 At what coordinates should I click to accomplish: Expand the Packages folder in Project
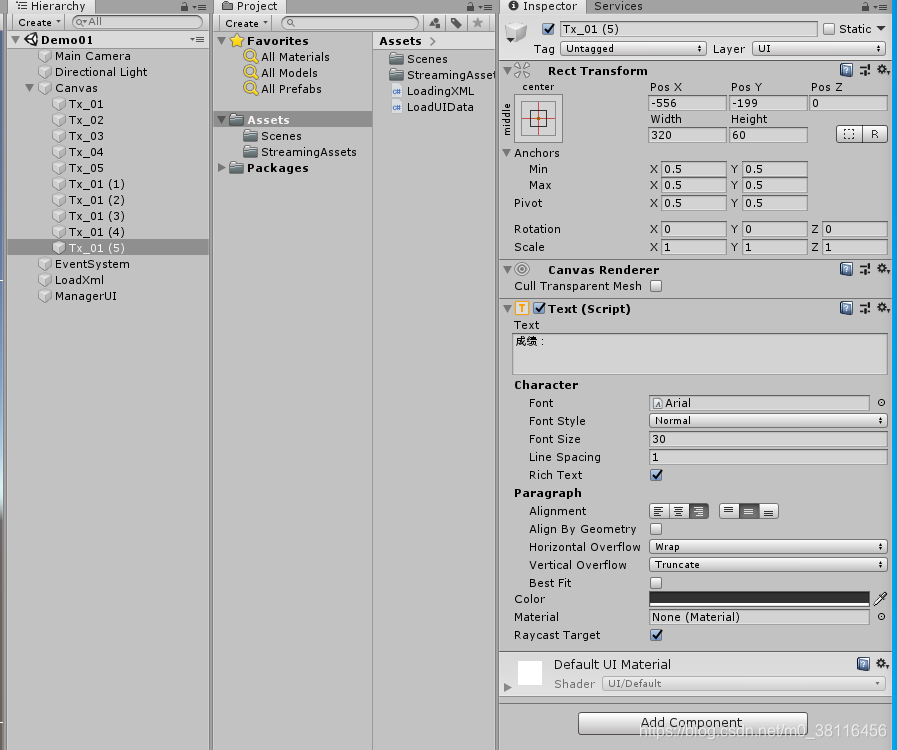click(x=221, y=168)
